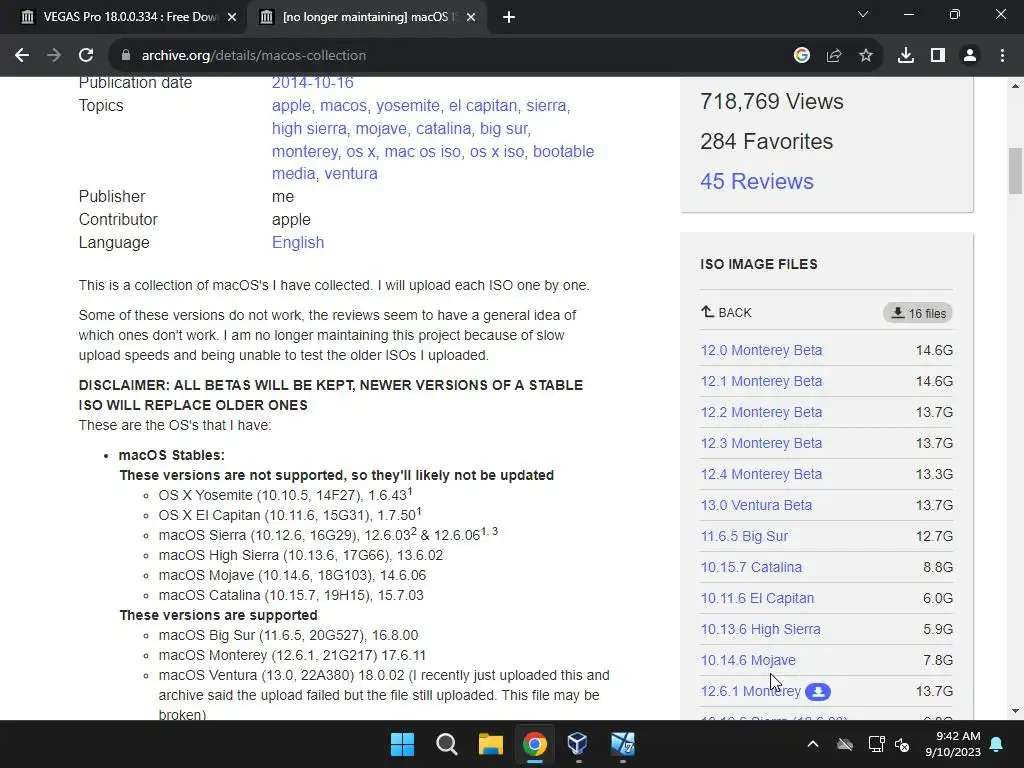The width and height of the screenshot is (1024, 768).
Task: Open the 'apple' topic link
Action: pos(291,106)
